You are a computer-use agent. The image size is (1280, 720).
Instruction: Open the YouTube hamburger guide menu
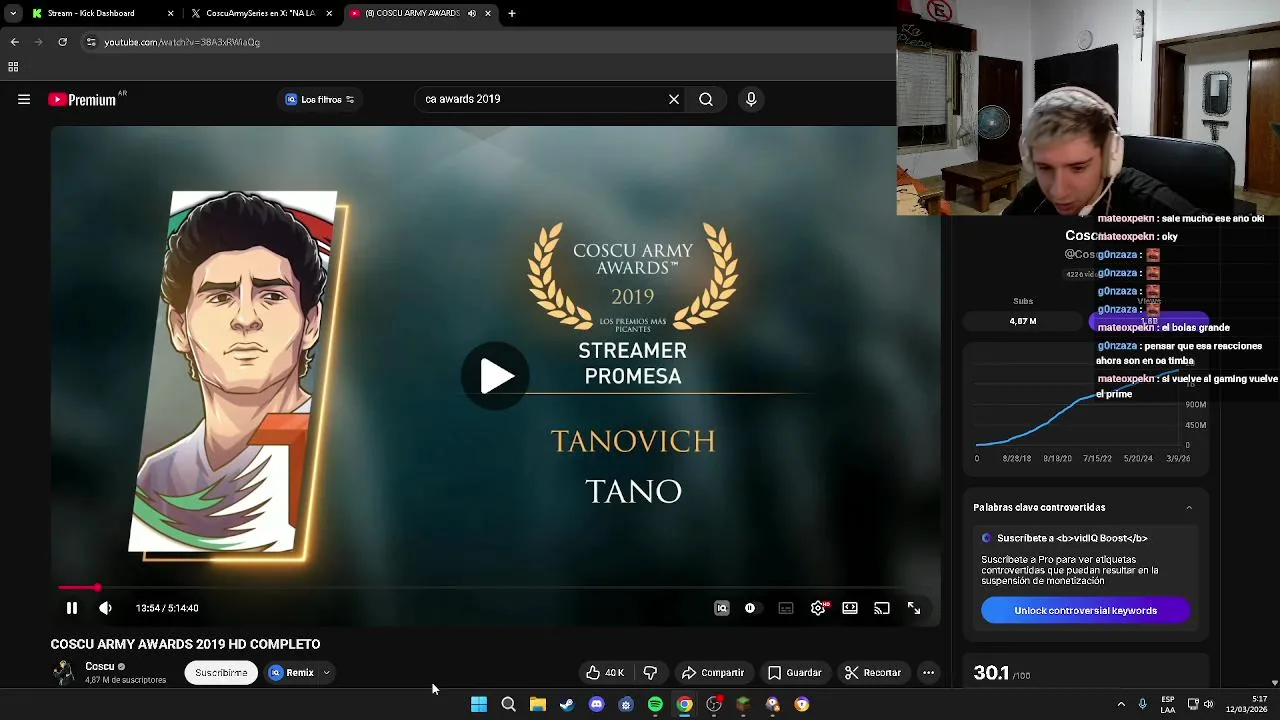point(24,99)
